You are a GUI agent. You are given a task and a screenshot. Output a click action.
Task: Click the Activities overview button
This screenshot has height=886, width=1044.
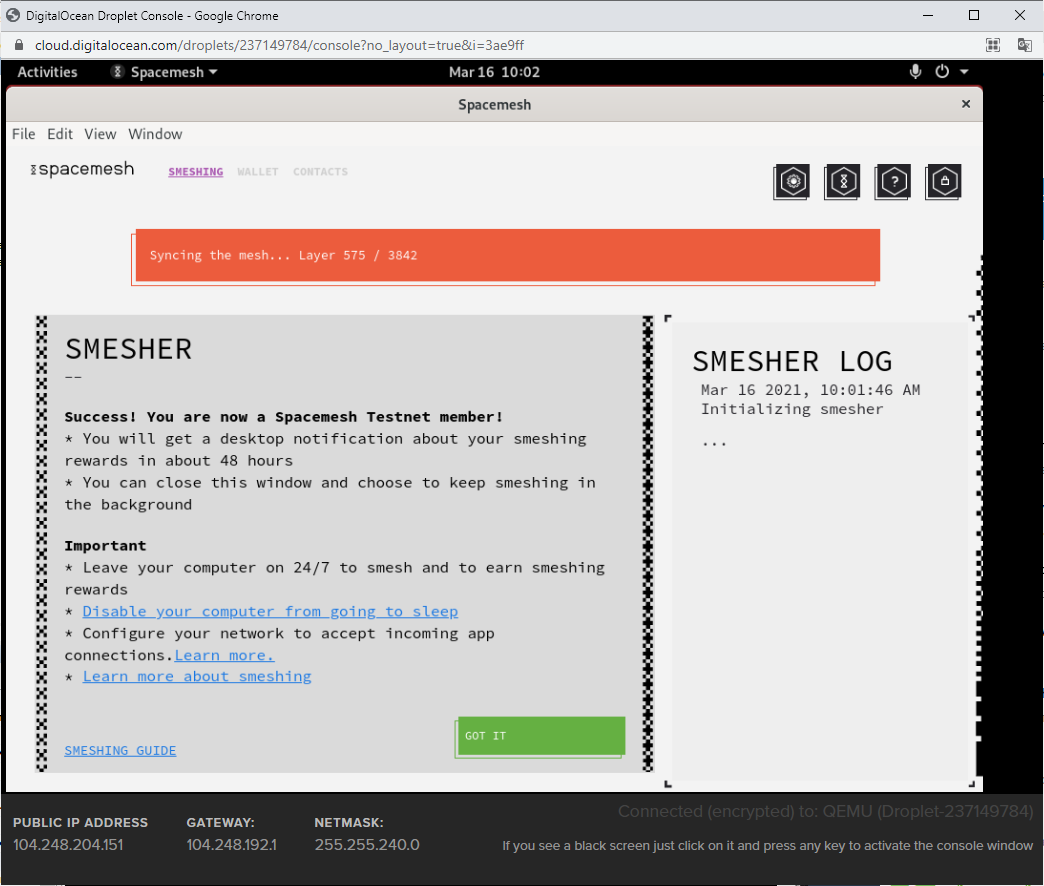tap(47, 72)
